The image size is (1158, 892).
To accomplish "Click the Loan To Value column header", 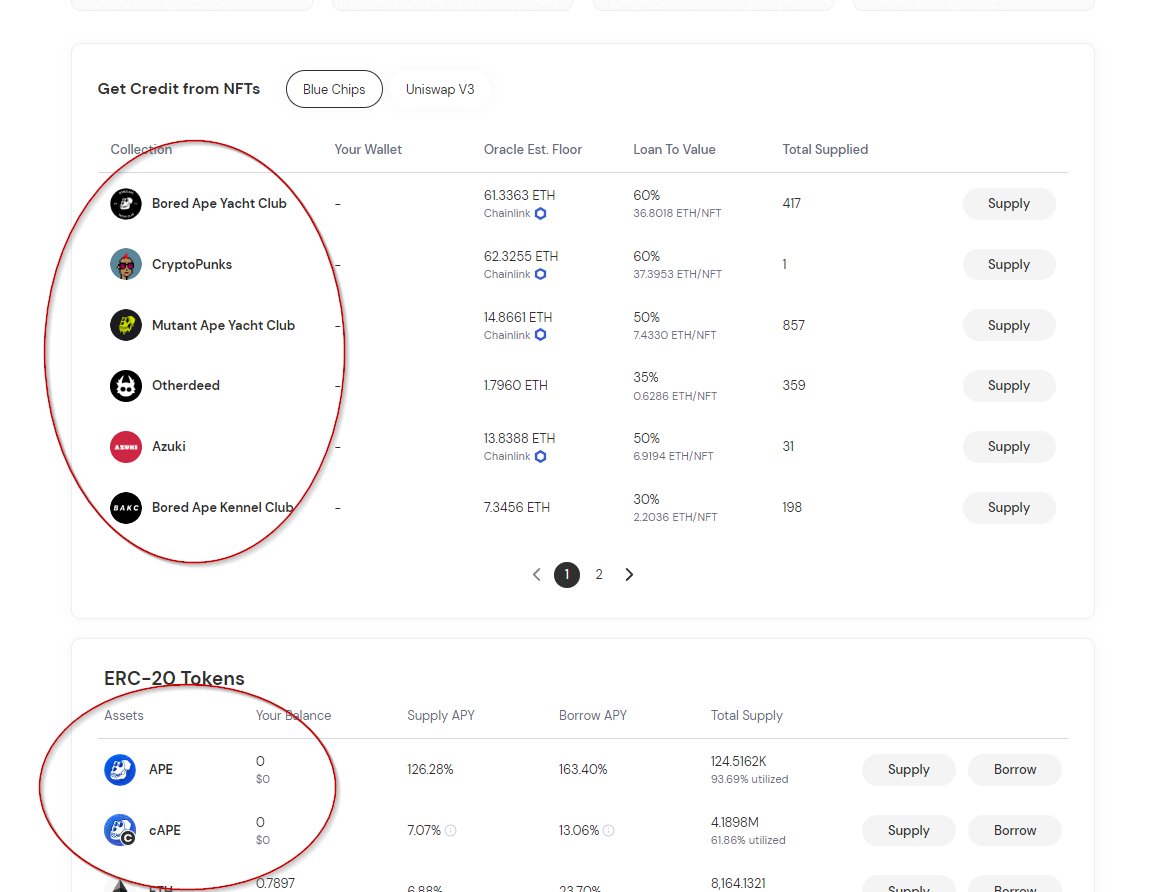I will click(674, 149).
